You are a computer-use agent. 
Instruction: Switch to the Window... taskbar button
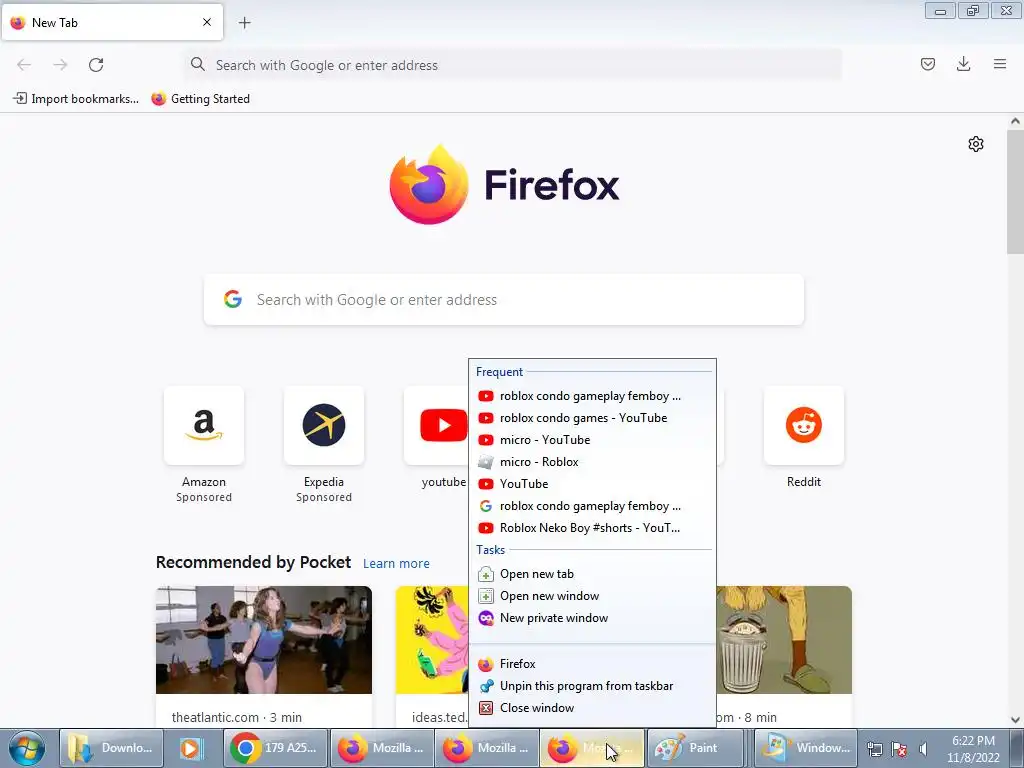click(x=806, y=748)
